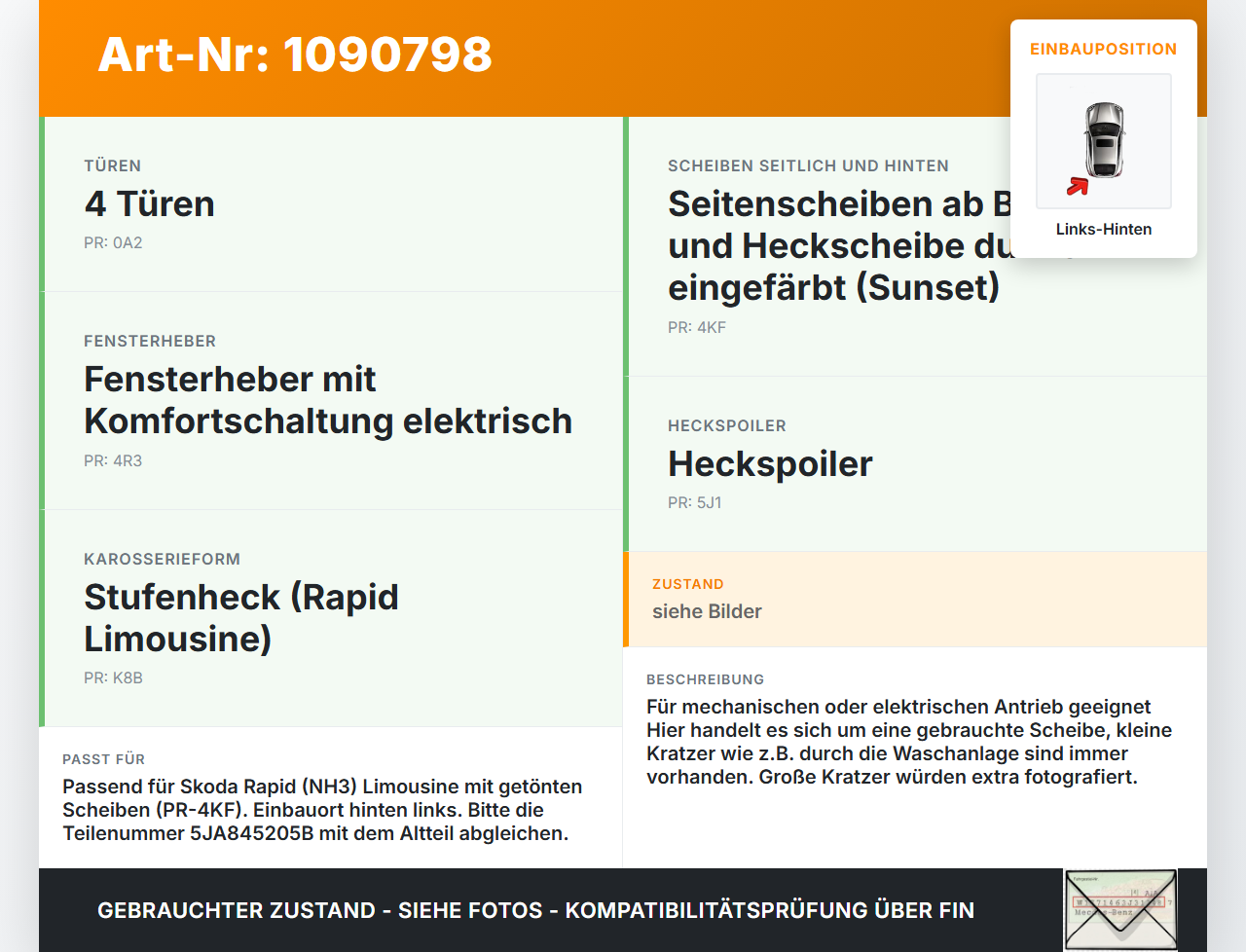Image resolution: width=1246 pixels, height=952 pixels.
Task: Click the ZUSTAND label
Action: click(688, 584)
